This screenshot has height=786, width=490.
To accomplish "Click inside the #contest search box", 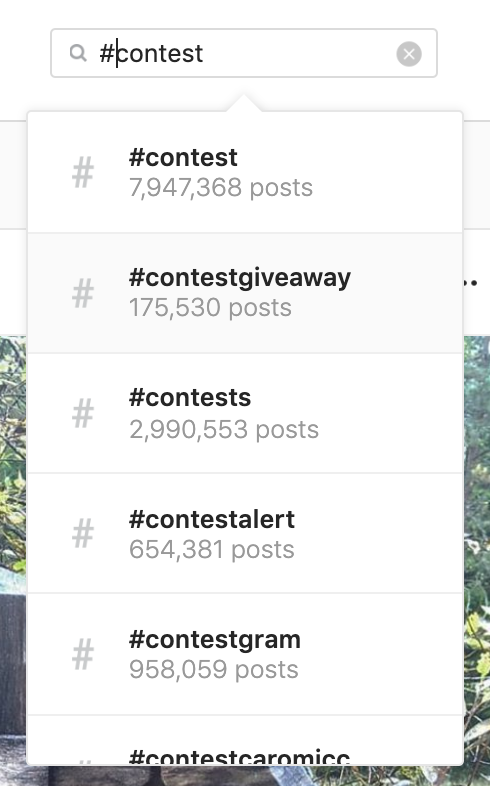I will pos(244,53).
